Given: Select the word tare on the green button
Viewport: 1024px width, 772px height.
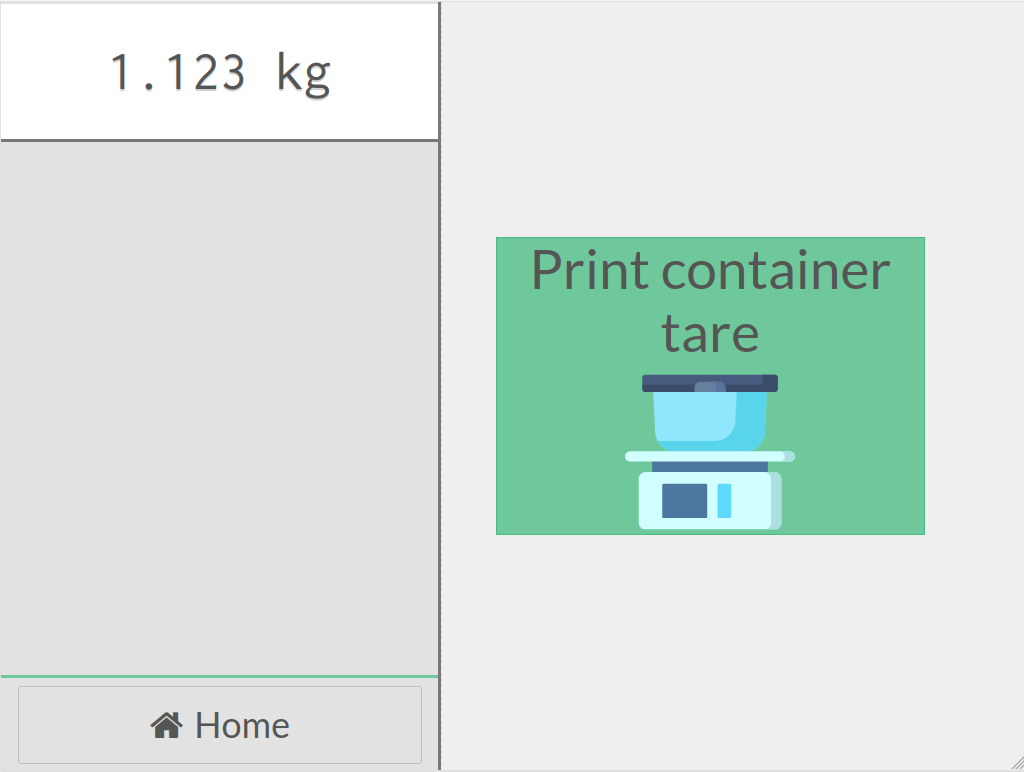Looking at the screenshot, I should (x=710, y=333).
